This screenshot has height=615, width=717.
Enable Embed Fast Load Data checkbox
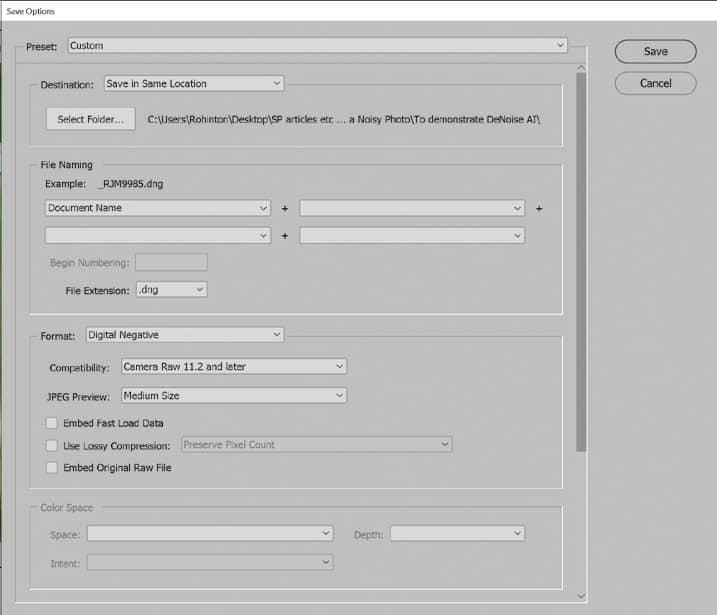coord(52,423)
